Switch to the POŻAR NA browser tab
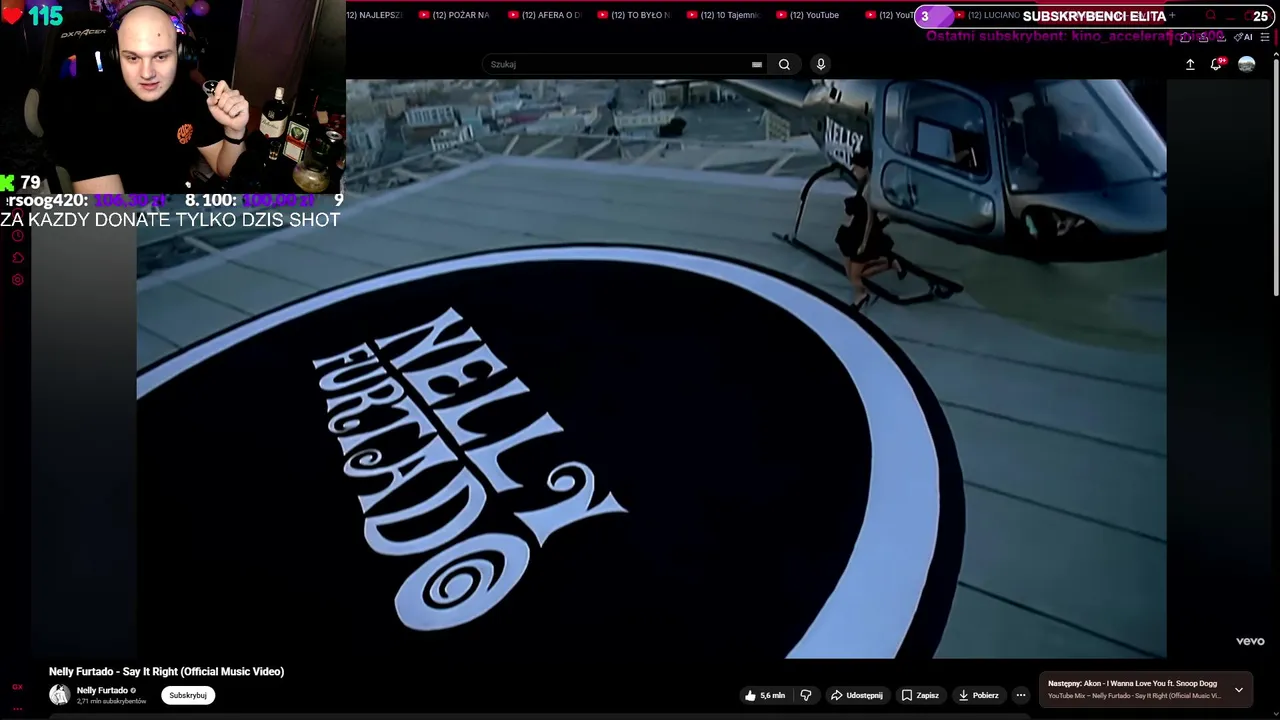The width and height of the screenshot is (1280, 720). click(454, 15)
